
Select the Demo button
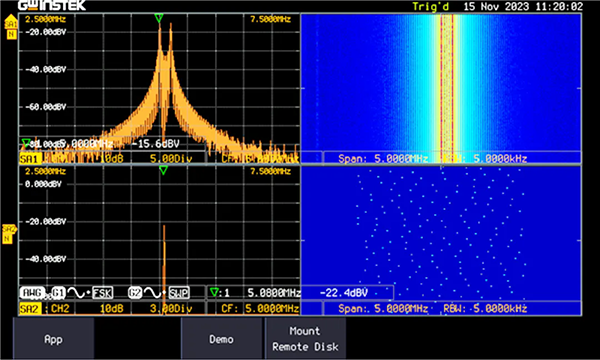pyautogui.click(x=221, y=339)
